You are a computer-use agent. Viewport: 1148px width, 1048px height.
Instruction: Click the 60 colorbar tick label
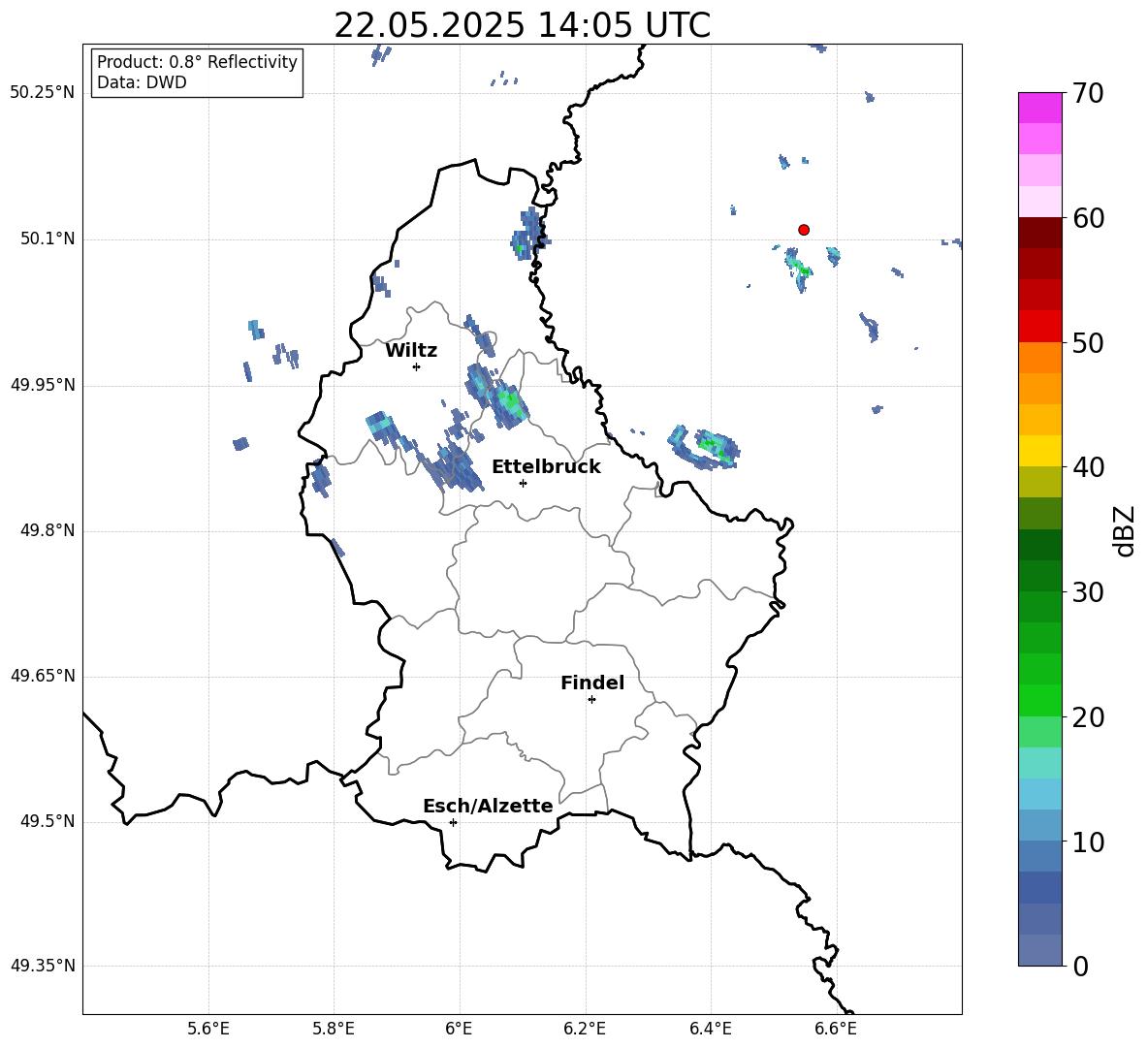[1088, 218]
